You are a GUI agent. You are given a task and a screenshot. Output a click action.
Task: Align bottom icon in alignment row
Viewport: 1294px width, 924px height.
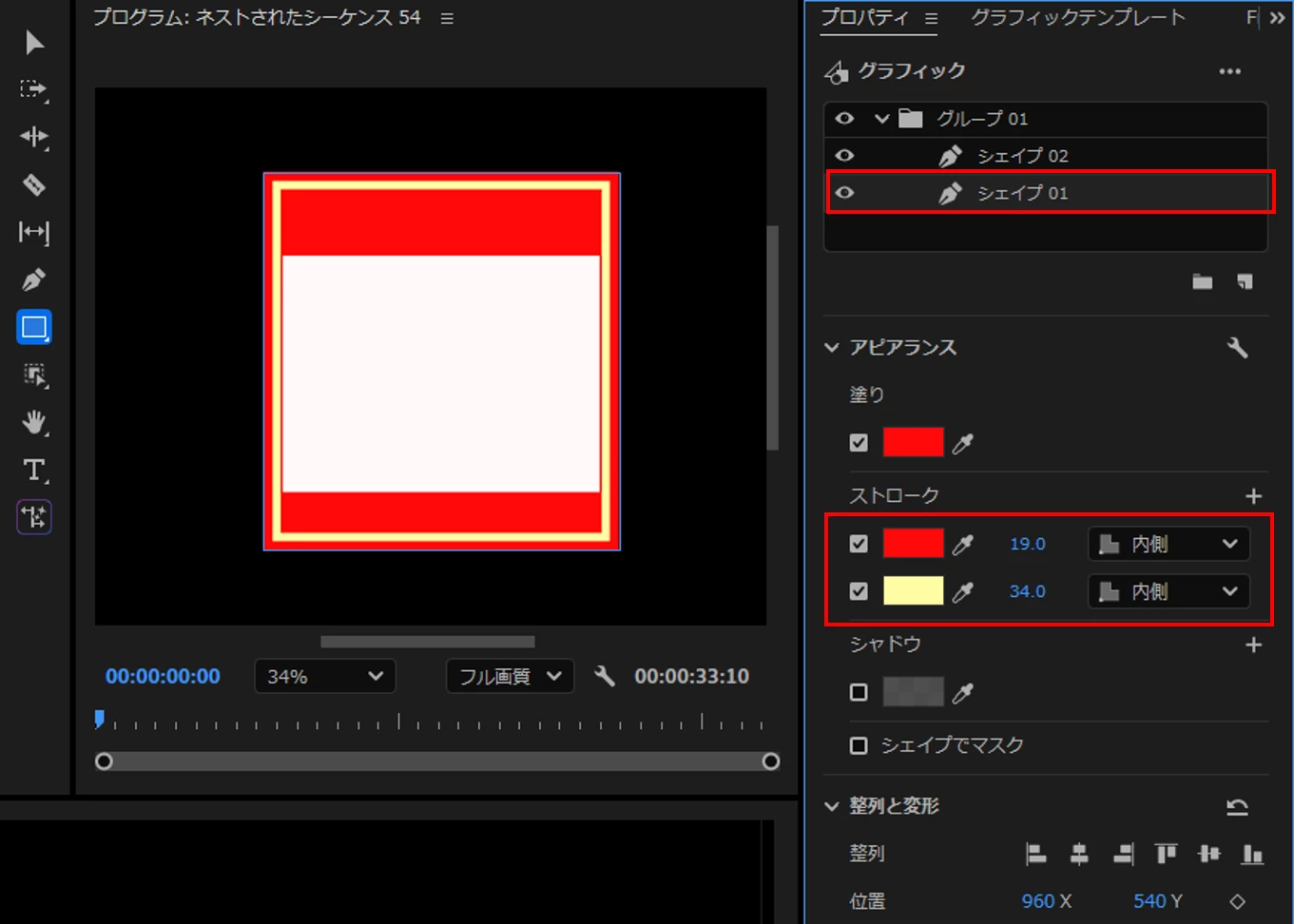1253,855
